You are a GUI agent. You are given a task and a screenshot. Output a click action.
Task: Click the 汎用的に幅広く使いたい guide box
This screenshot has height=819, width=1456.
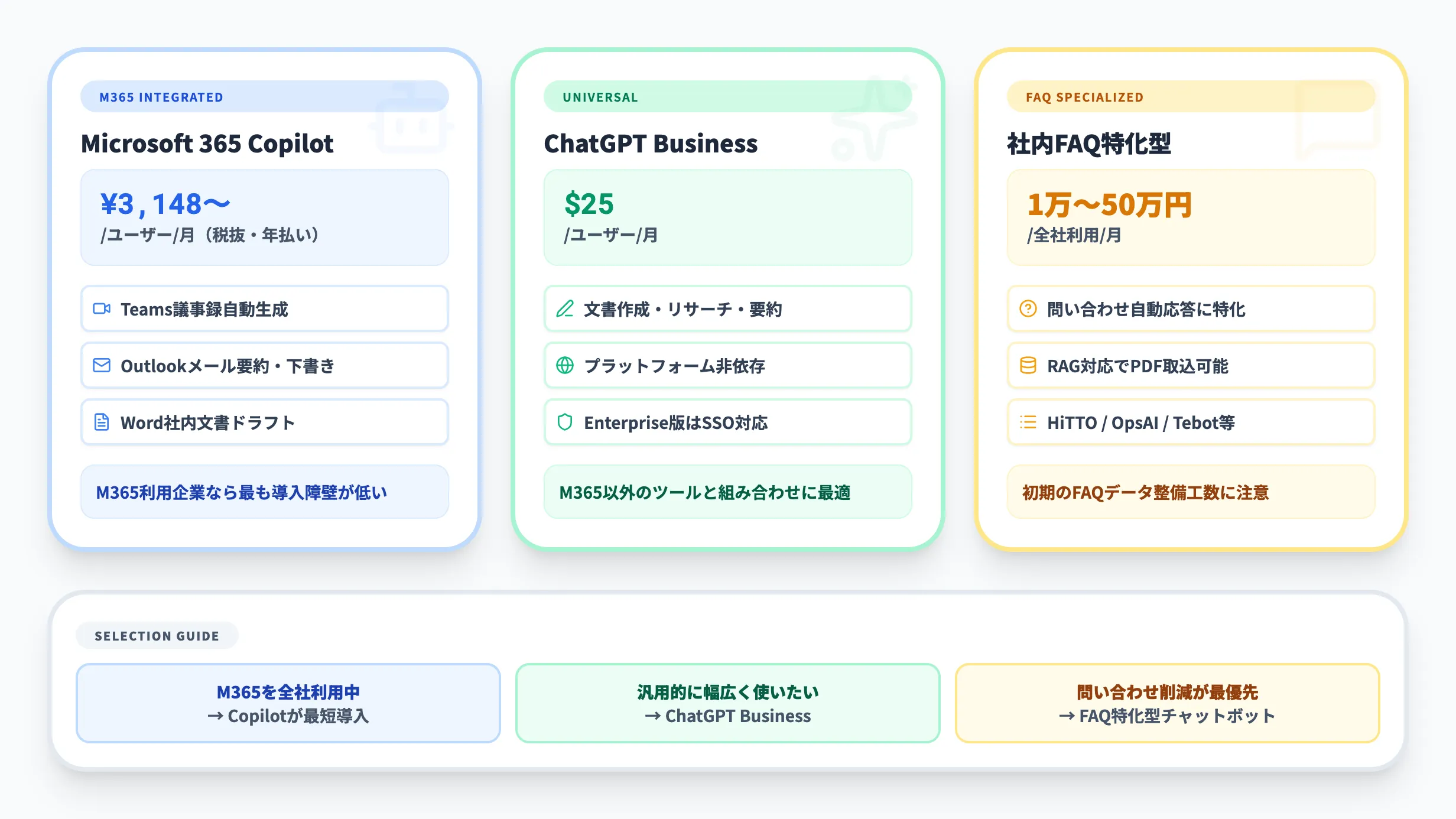[727, 703]
